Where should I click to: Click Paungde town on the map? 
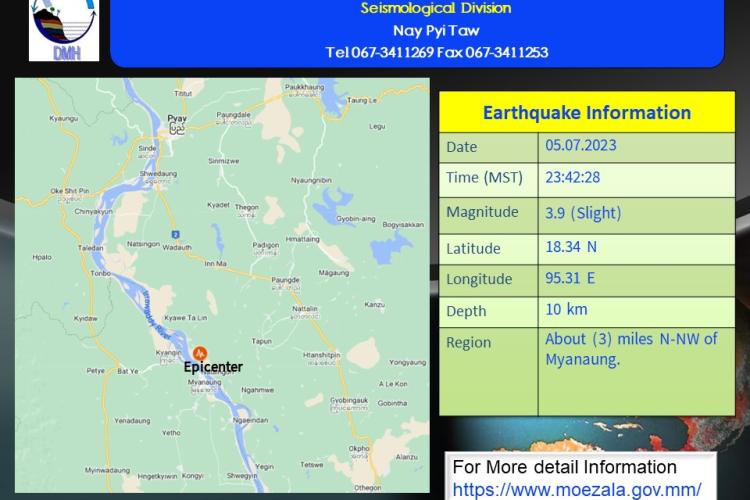pos(285,280)
